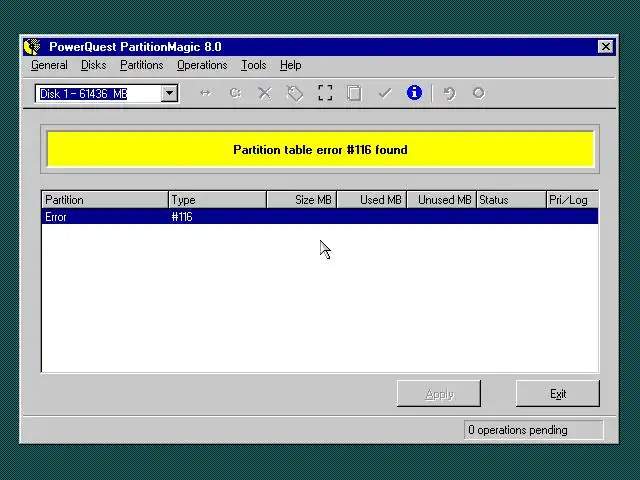This screenshot has height=480, width=640.
Task: Click the Unused MB column header
Action: pos(442,200)
